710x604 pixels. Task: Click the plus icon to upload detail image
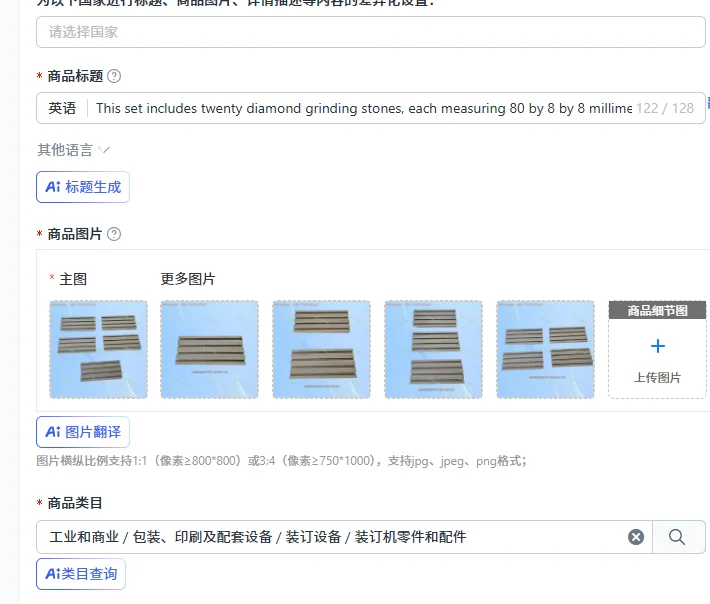pos(657,346)
